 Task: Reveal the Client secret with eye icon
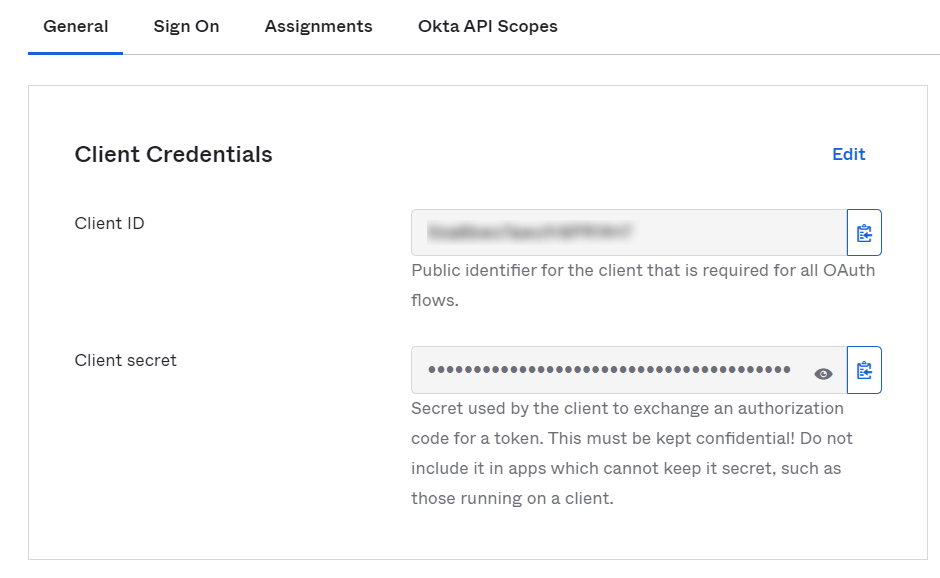823,374
